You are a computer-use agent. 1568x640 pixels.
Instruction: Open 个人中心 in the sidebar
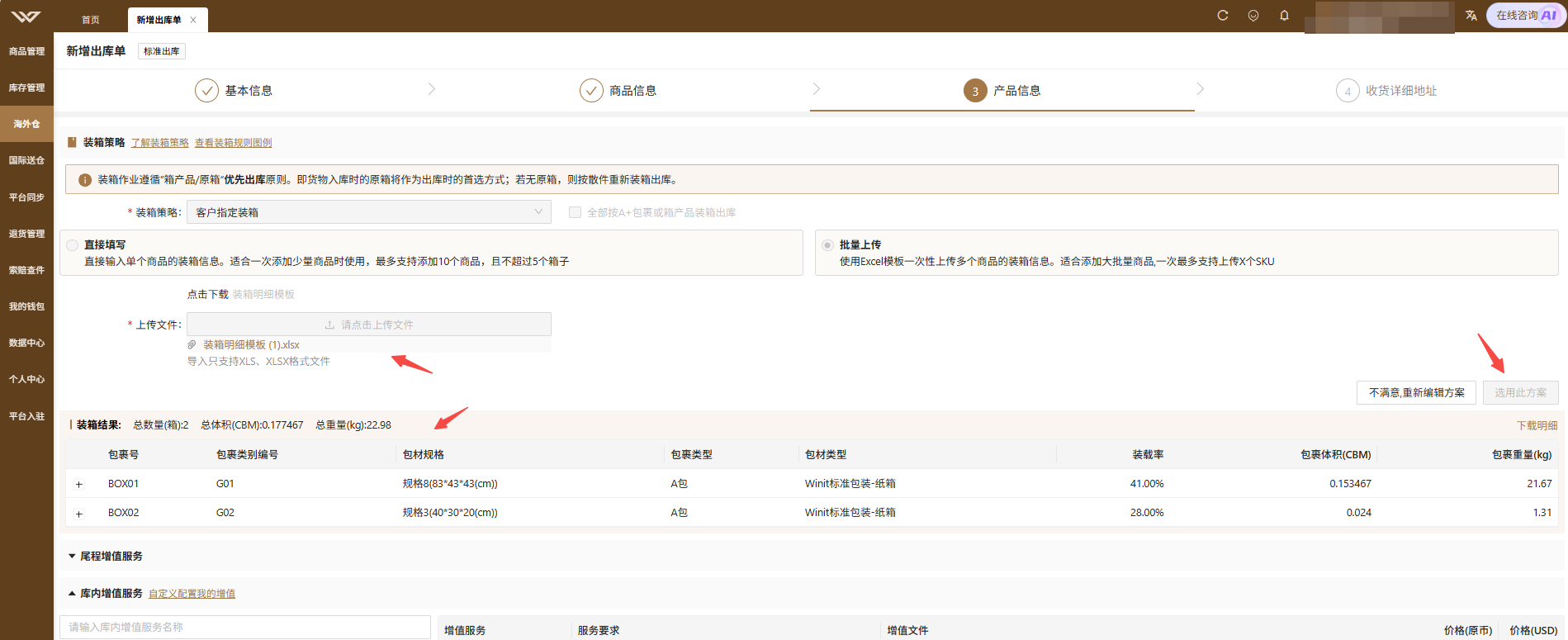click(26, 379)
